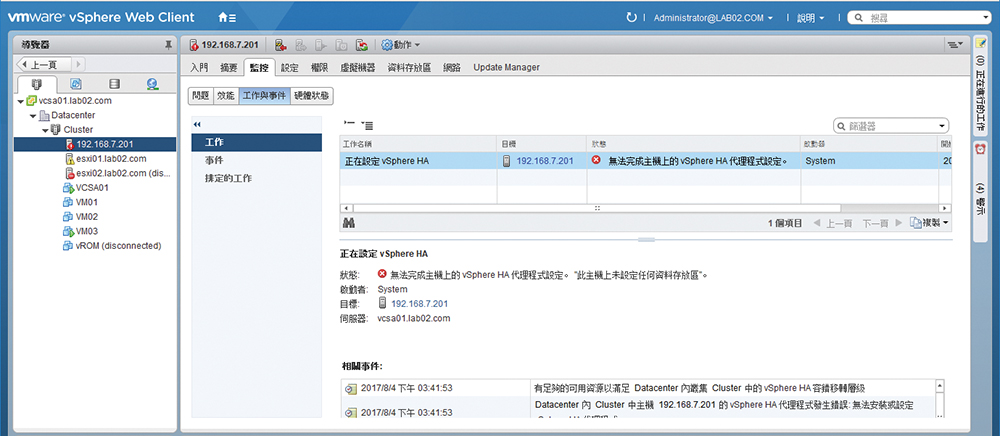Click the magnifier icon in the header search box
This screenshot has width=1000, height=436.
pos(859,18)
